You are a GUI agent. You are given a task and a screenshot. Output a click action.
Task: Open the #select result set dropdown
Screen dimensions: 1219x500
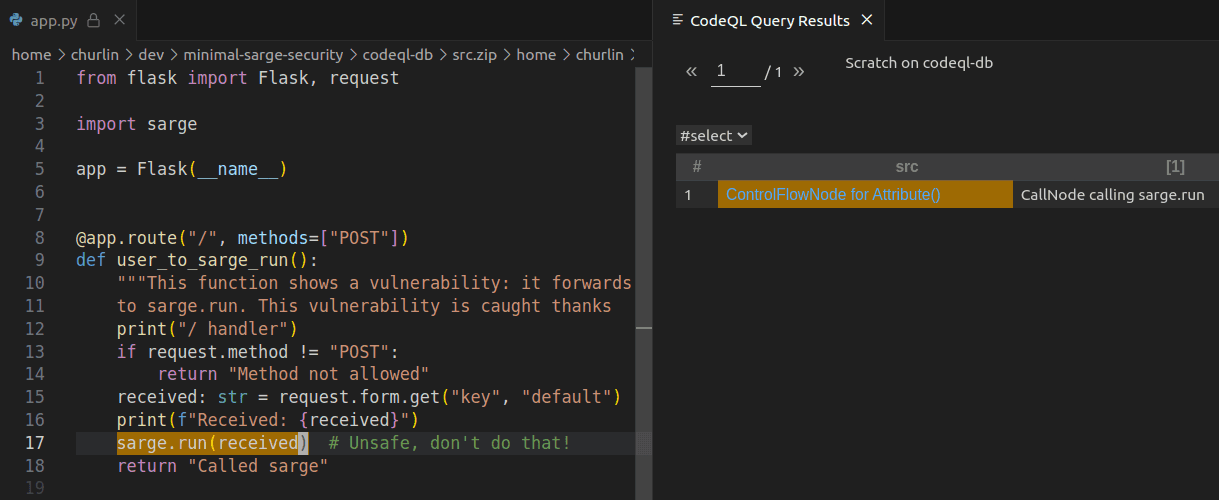pos(714,135)
